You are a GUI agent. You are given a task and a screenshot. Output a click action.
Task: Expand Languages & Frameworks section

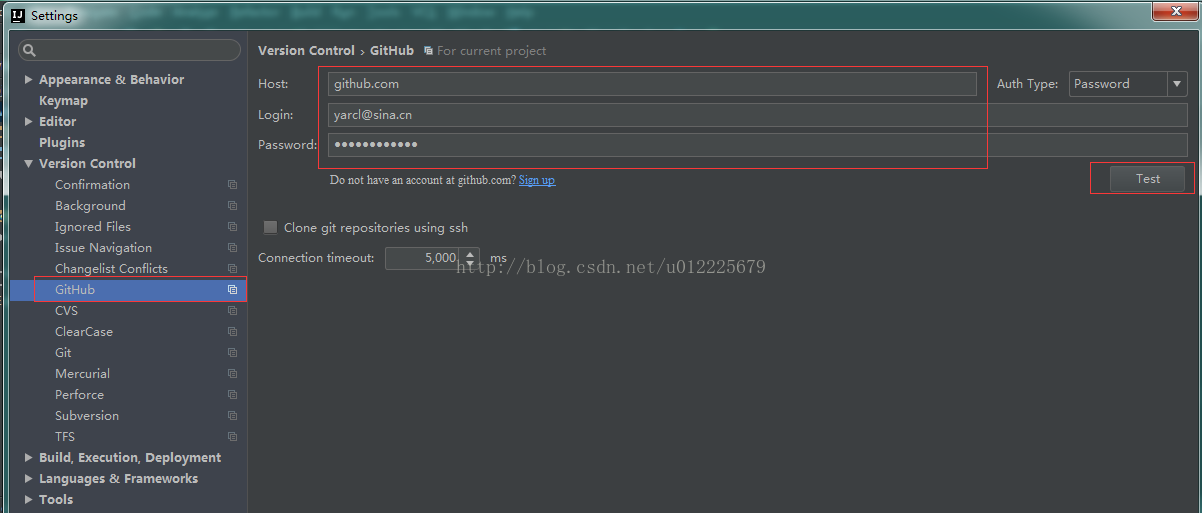coord(29,479)
